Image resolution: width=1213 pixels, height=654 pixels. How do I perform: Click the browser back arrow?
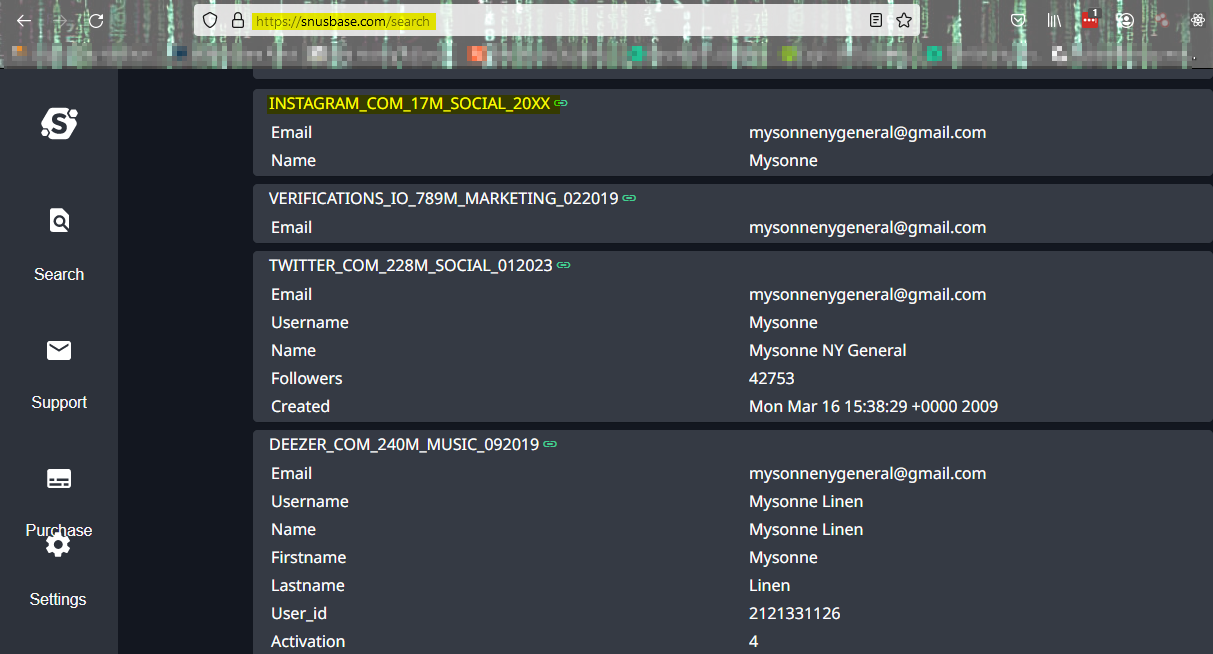pos(23,20)
